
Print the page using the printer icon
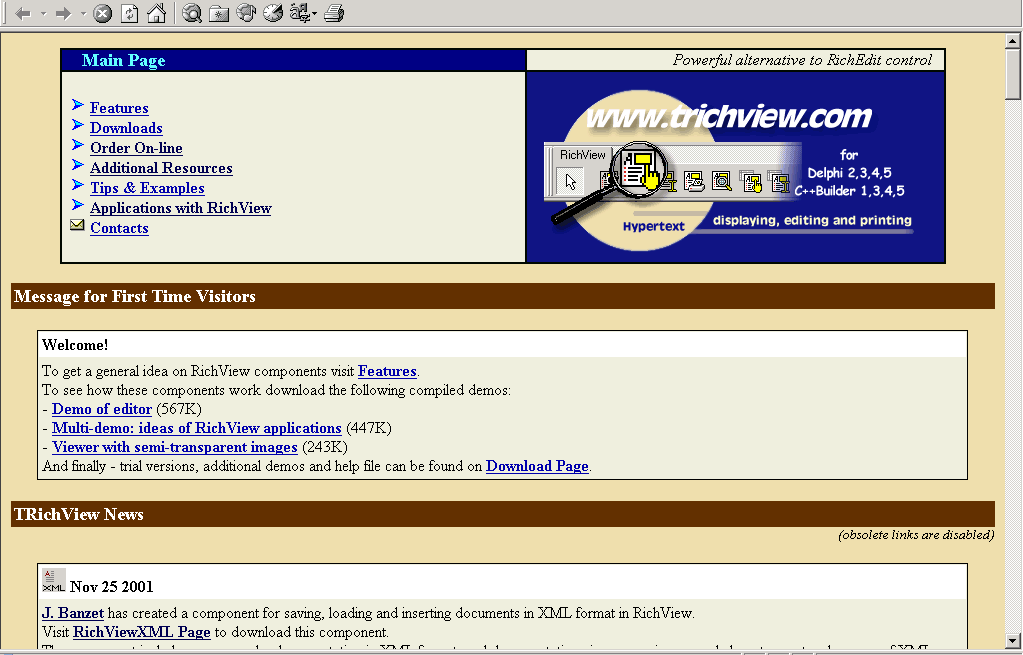(335, 14)
